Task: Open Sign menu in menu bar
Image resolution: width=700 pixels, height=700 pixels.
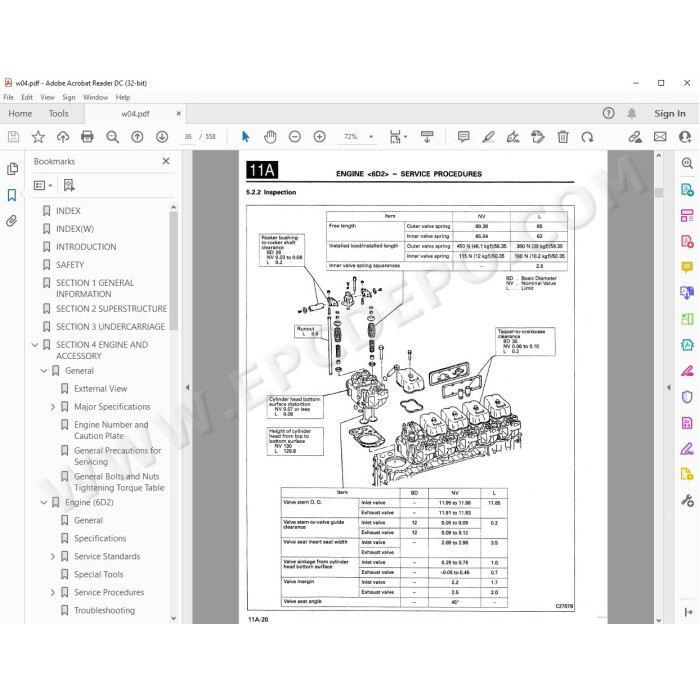Action: pyautogui.click(x=68, y=97)
